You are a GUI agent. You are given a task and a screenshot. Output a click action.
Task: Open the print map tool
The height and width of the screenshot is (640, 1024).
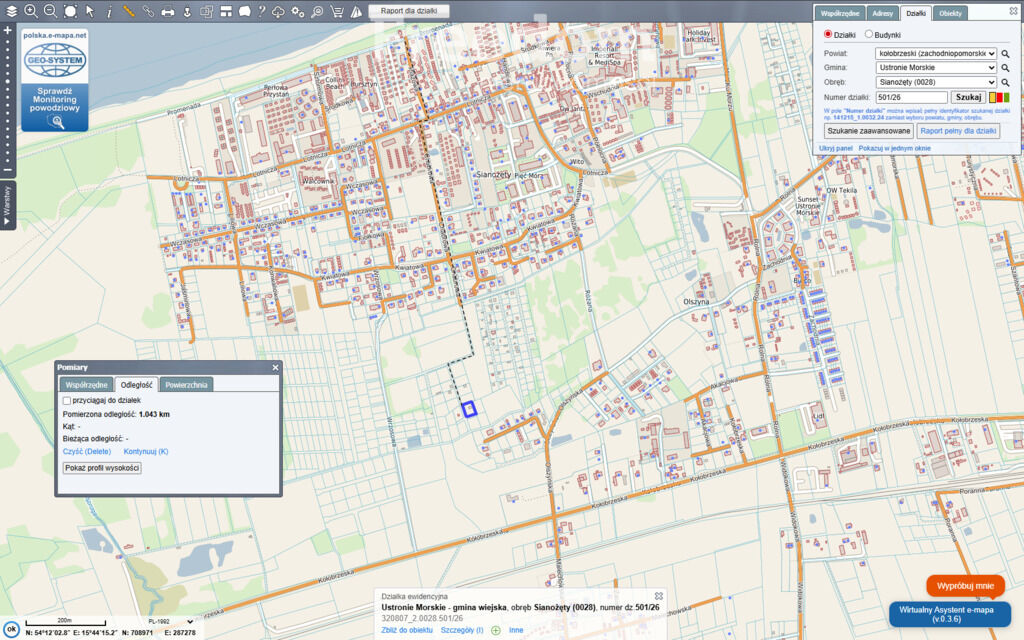point(168,11)
